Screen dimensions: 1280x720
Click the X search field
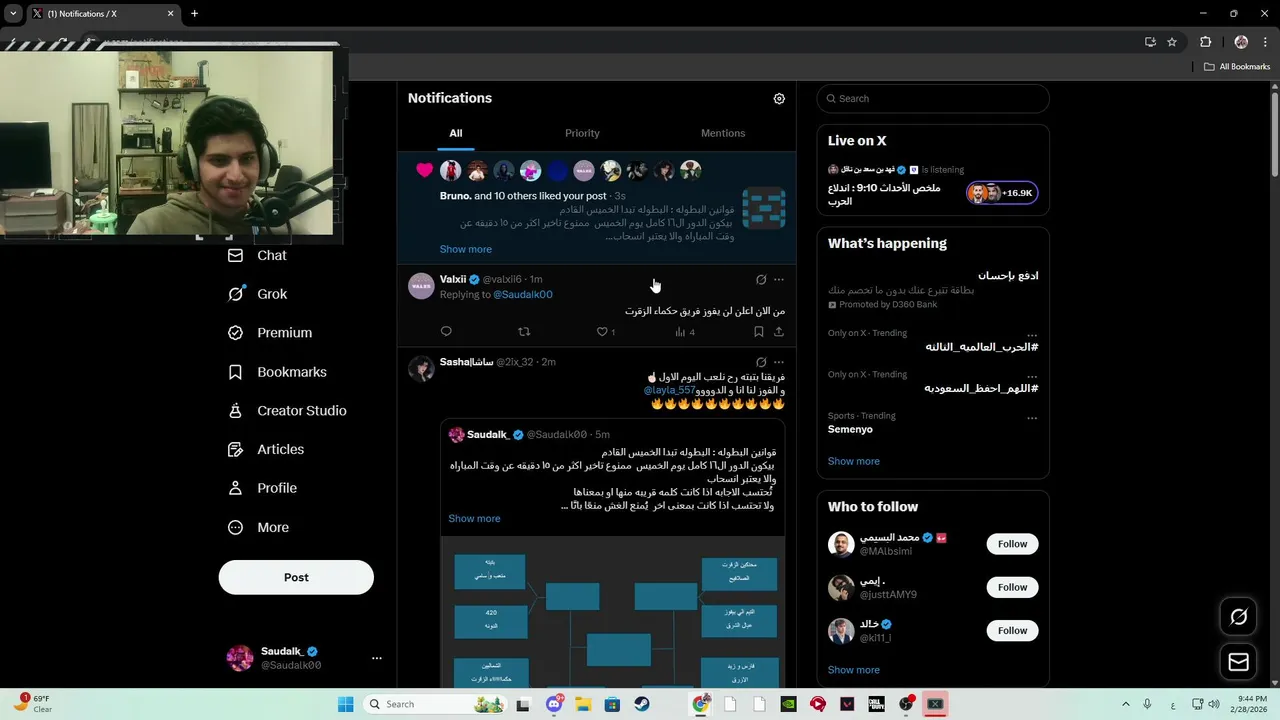point(933,98)
